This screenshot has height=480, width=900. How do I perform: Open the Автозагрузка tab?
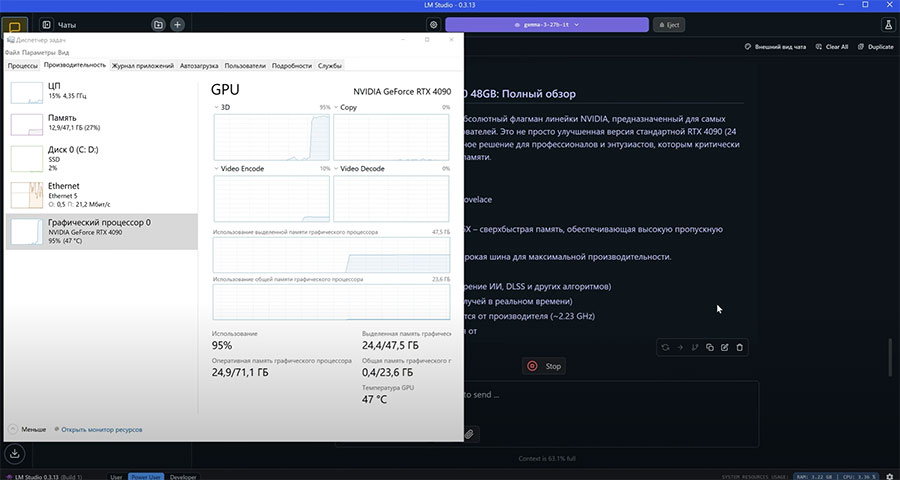pos(199,65)
